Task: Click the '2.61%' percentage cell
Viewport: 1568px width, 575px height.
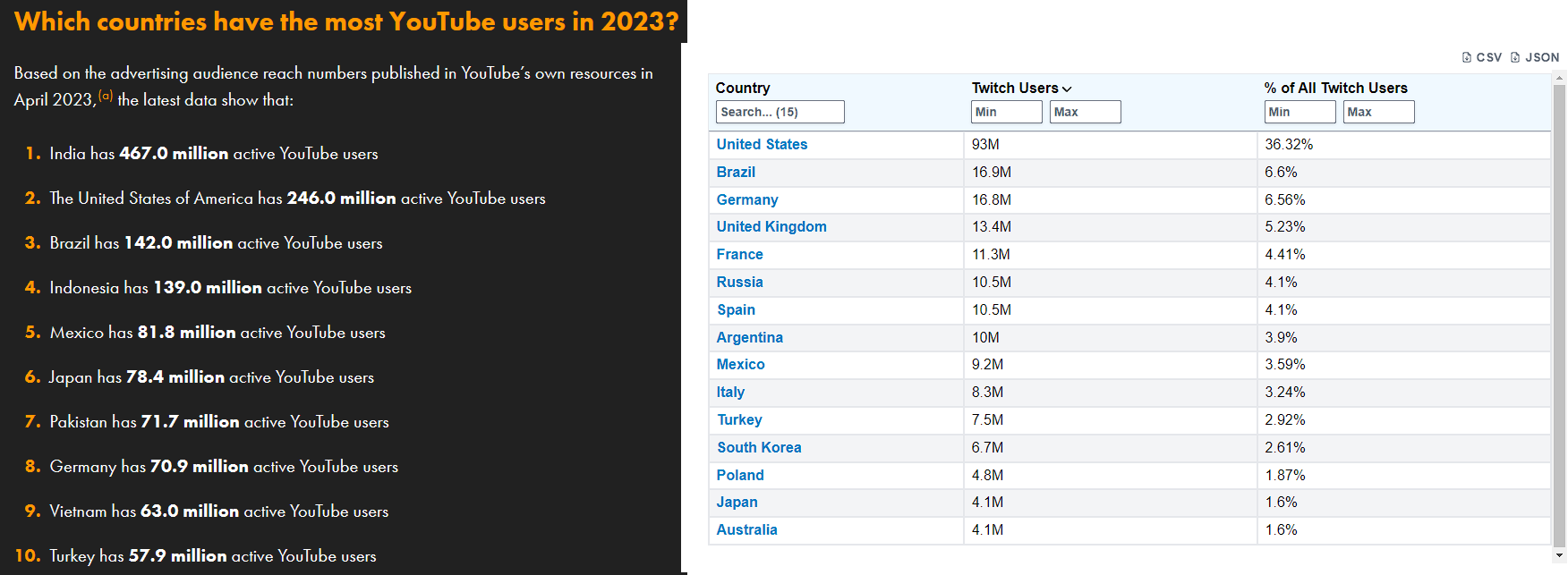Action: [1403, 448]
